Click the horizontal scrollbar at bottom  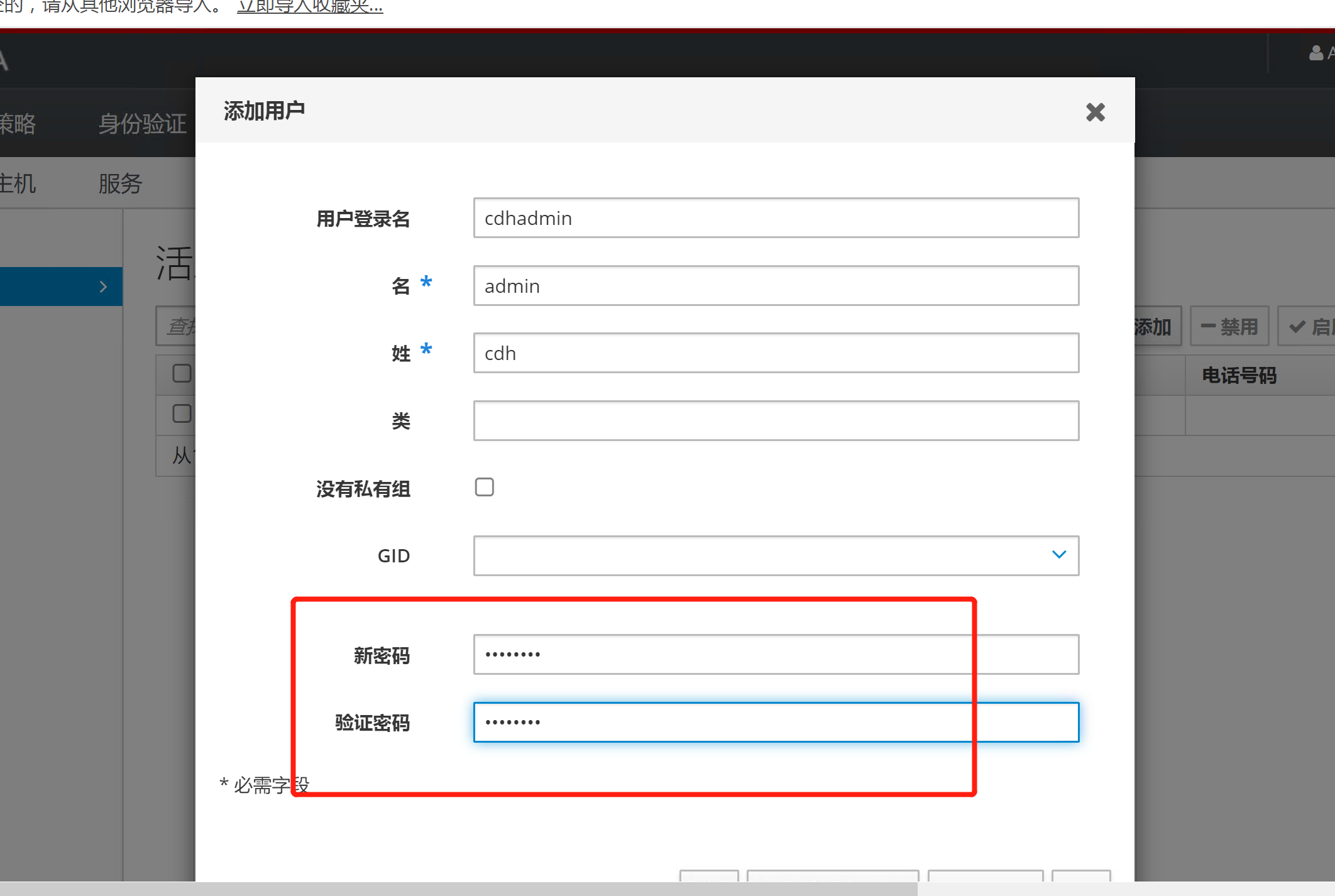tap(459, 888)
